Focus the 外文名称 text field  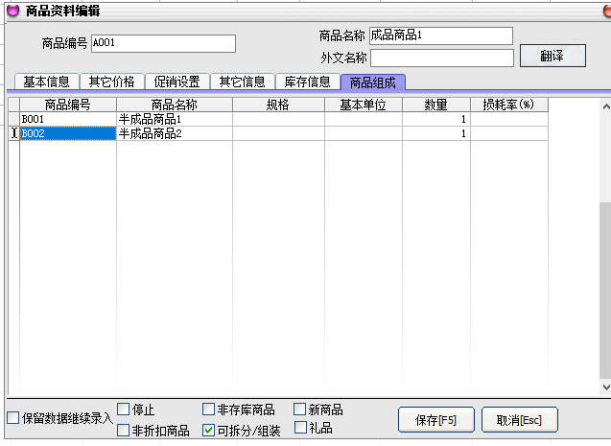pyautogui.click(x=440, y=57)
